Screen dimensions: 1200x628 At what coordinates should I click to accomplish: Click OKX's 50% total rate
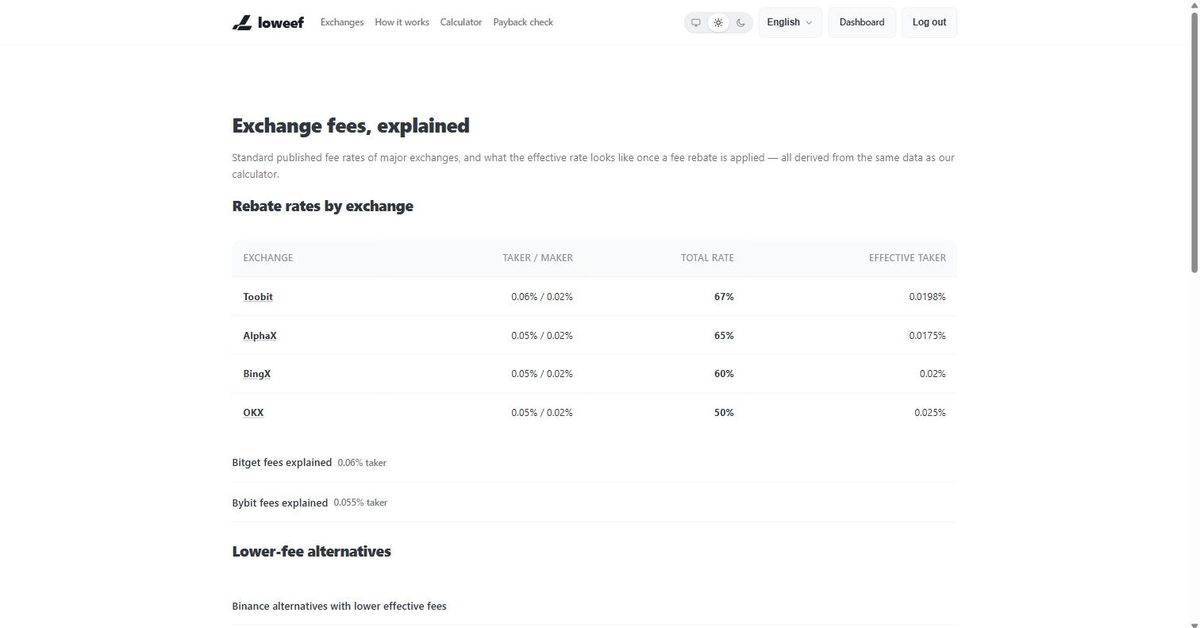click(x=724, y=413)
